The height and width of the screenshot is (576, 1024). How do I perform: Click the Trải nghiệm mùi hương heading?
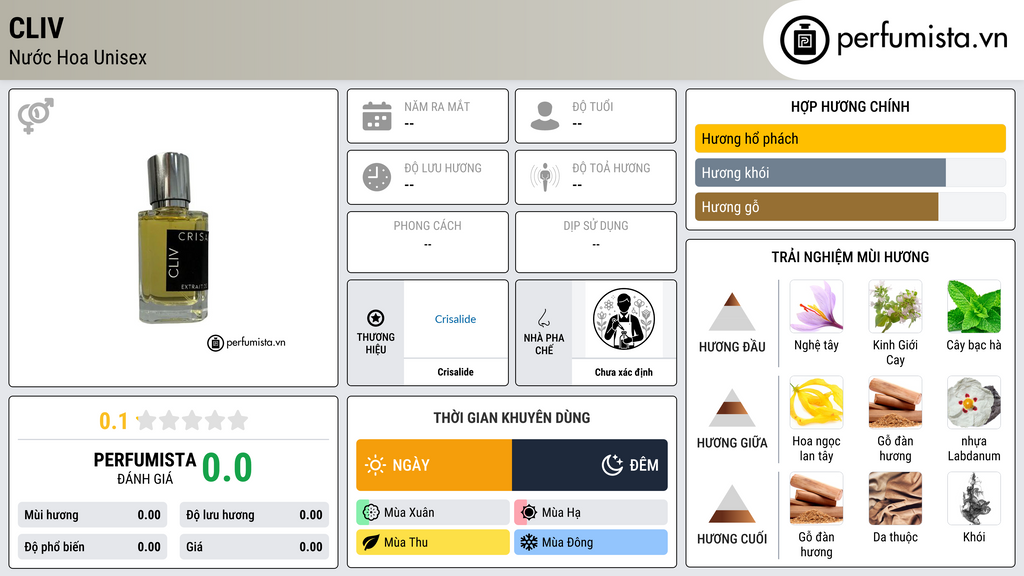850,257
